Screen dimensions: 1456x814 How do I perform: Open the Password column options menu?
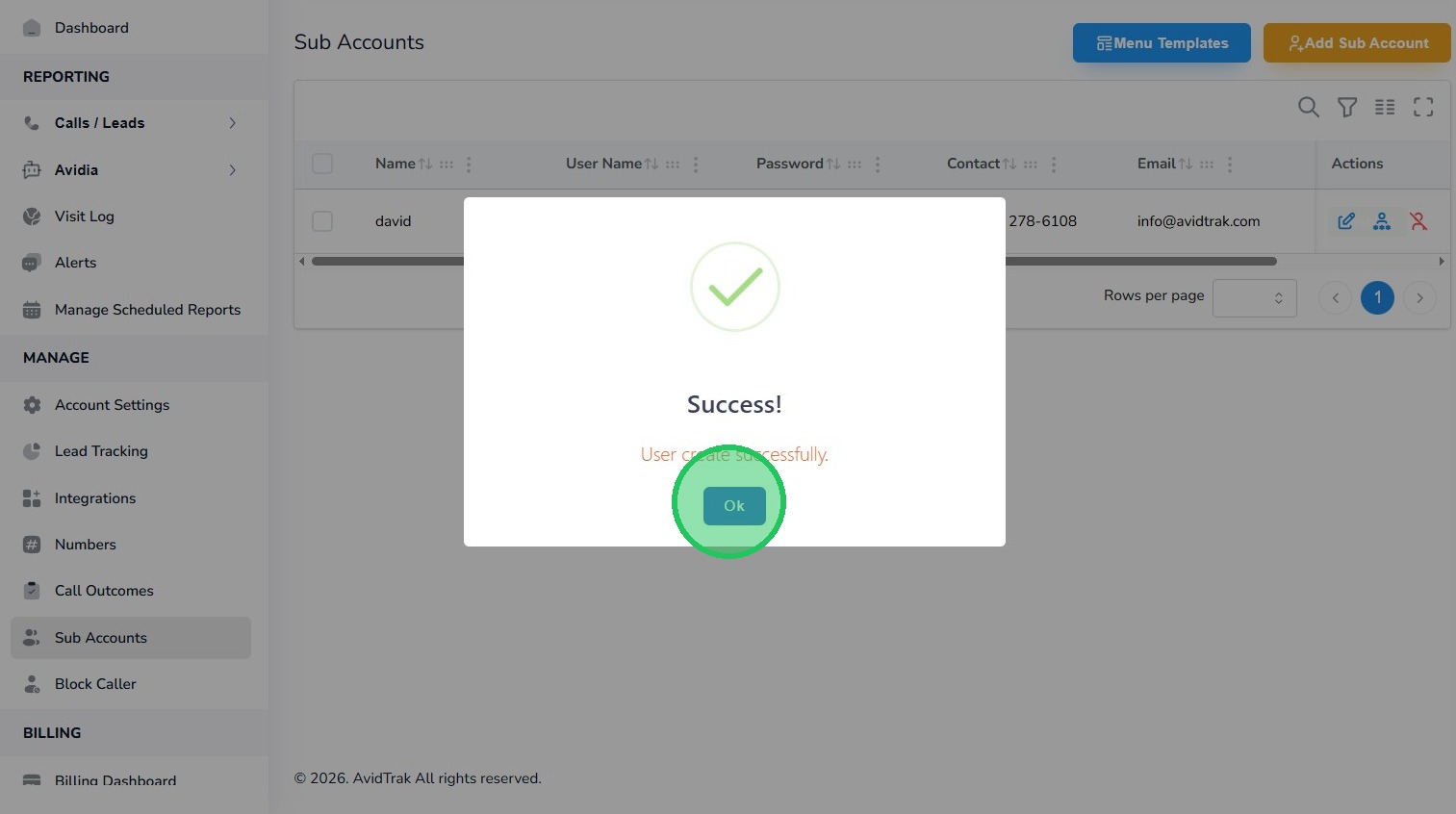(x=878, y=165)
